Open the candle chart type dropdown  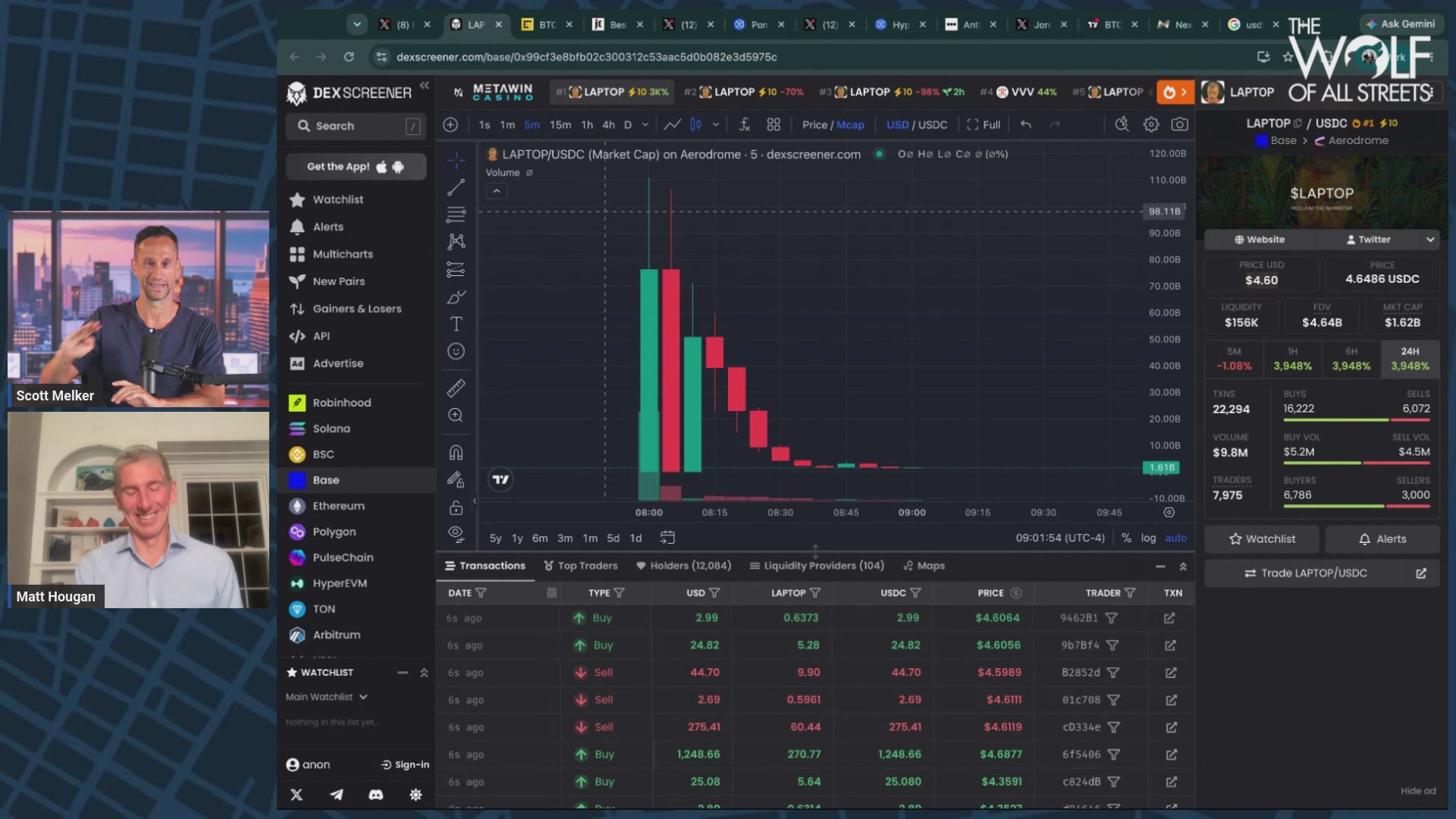[715, 125]
